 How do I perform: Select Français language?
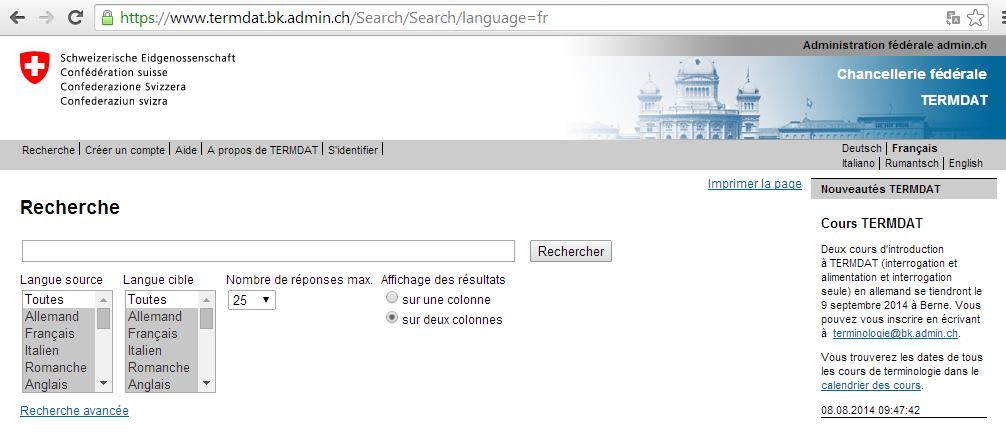point(914,148)
